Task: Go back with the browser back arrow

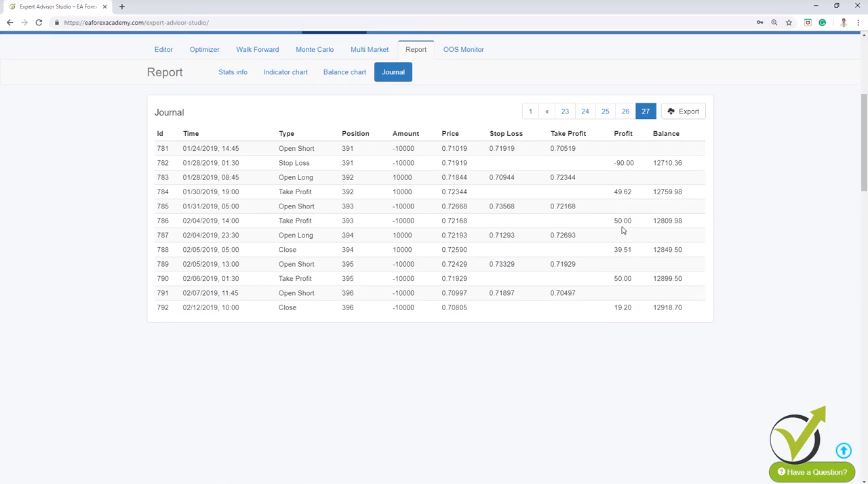Action: point(10,22)
